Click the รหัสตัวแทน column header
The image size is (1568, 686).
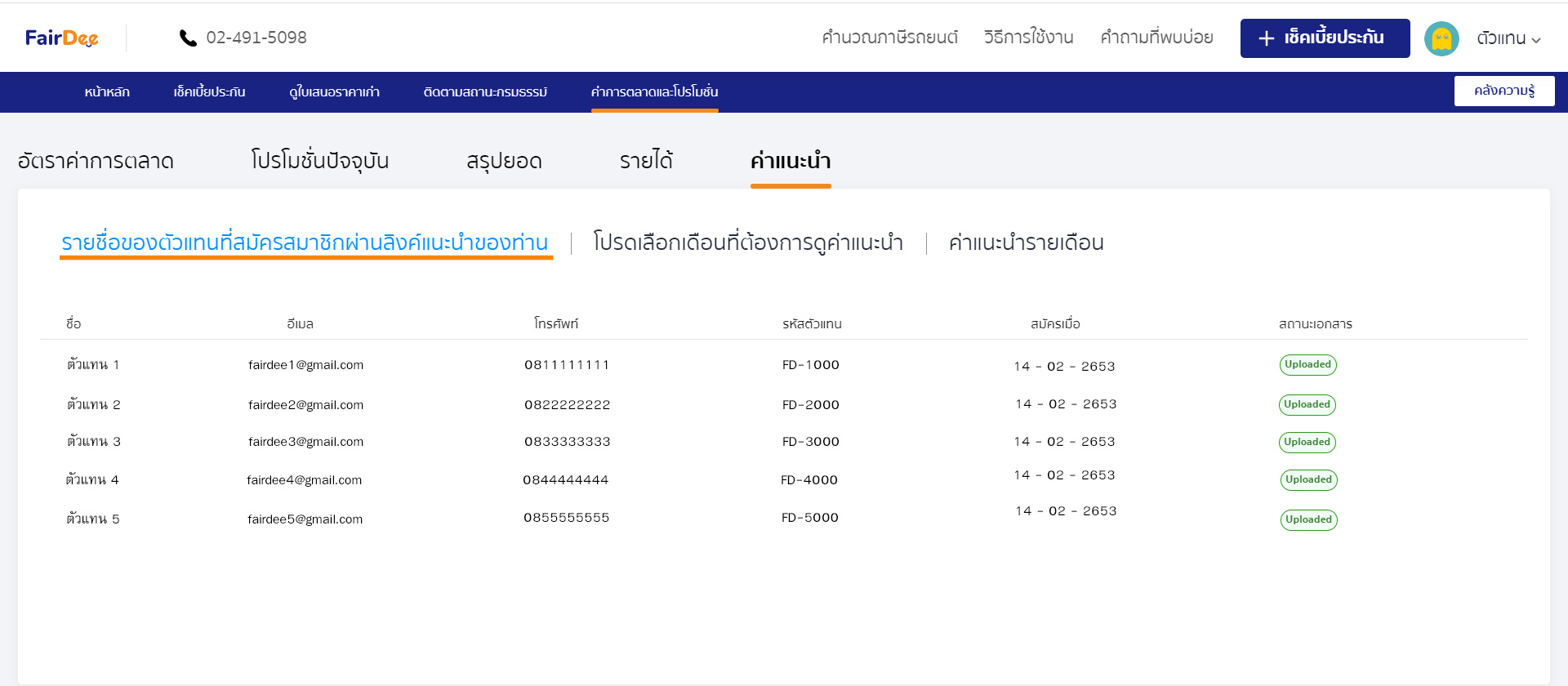[x=812, y=323]
